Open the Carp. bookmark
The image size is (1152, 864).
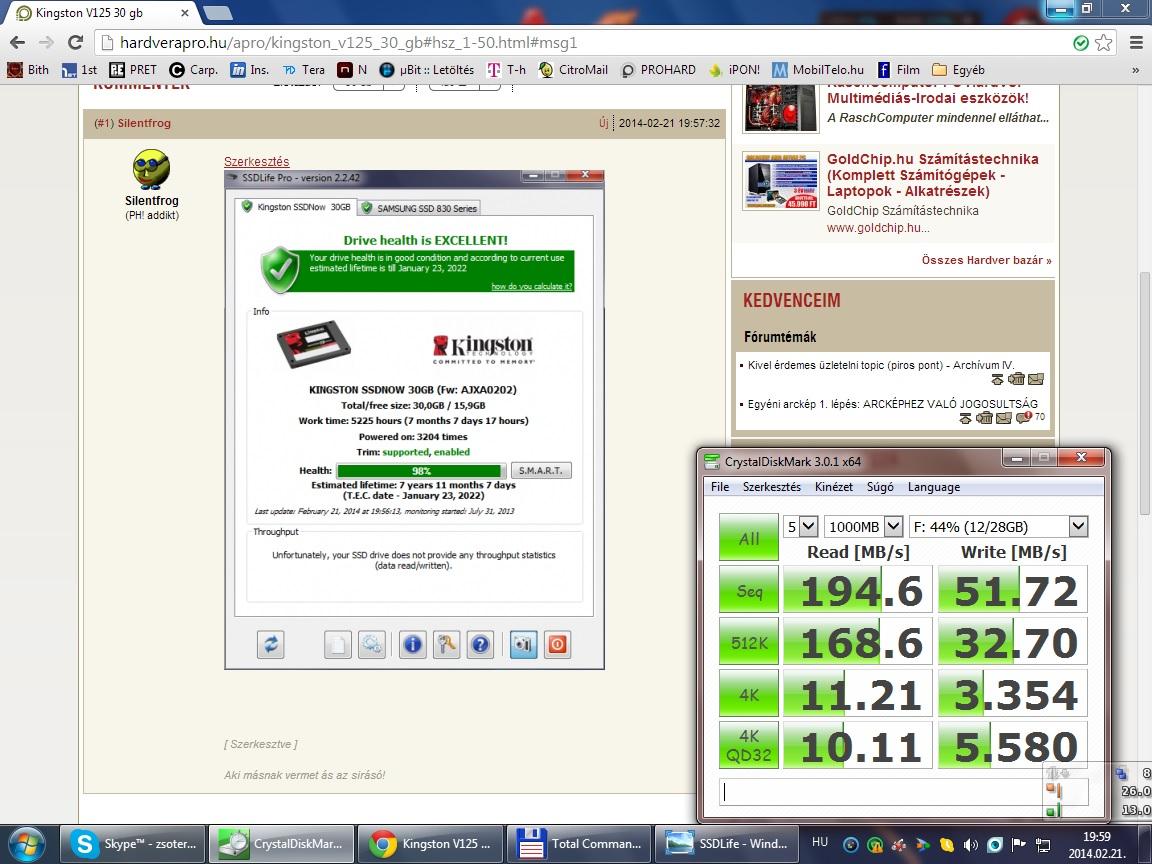pos(194,70)
